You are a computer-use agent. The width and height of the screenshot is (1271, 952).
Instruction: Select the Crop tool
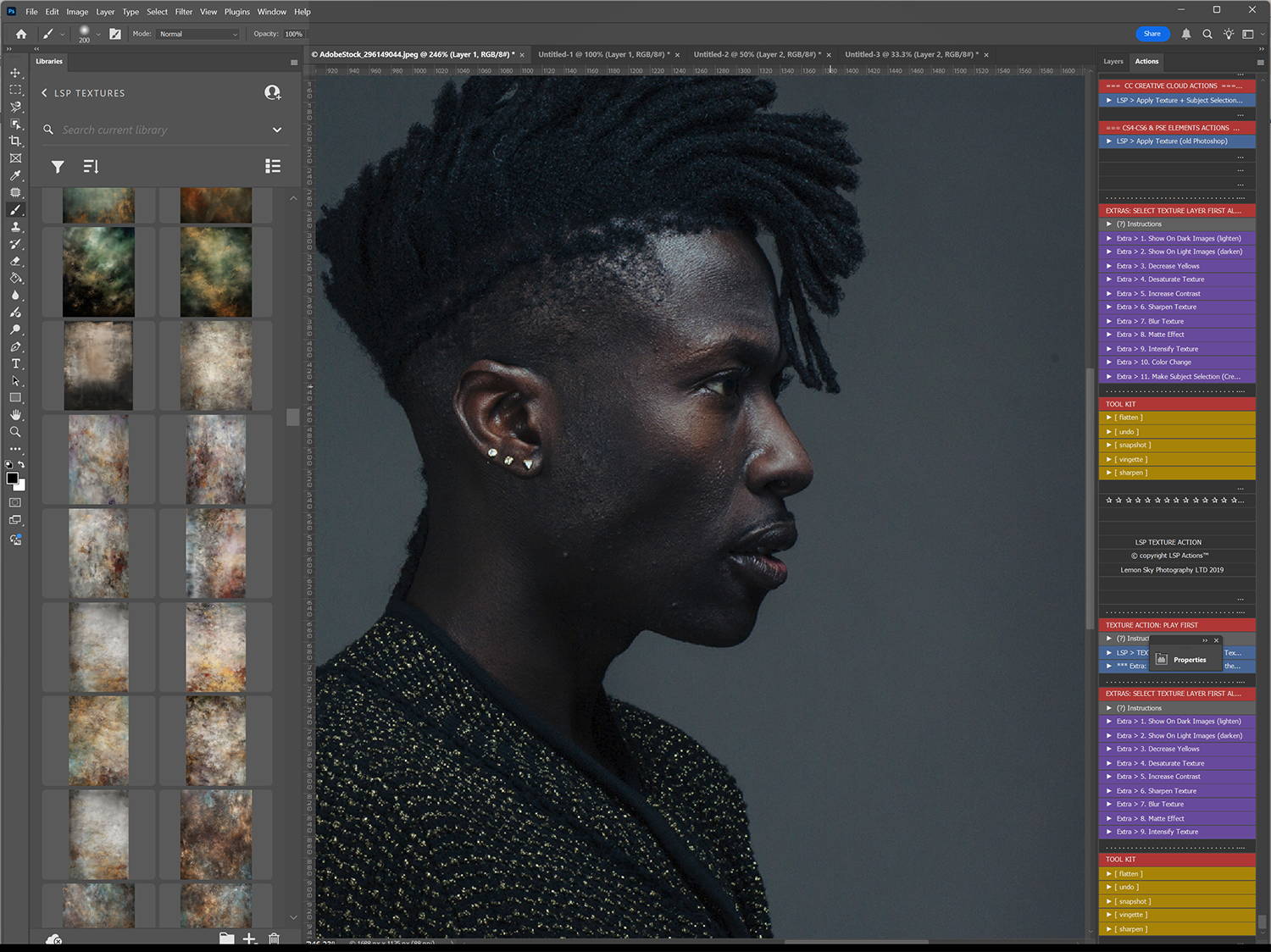coord(15,141)
